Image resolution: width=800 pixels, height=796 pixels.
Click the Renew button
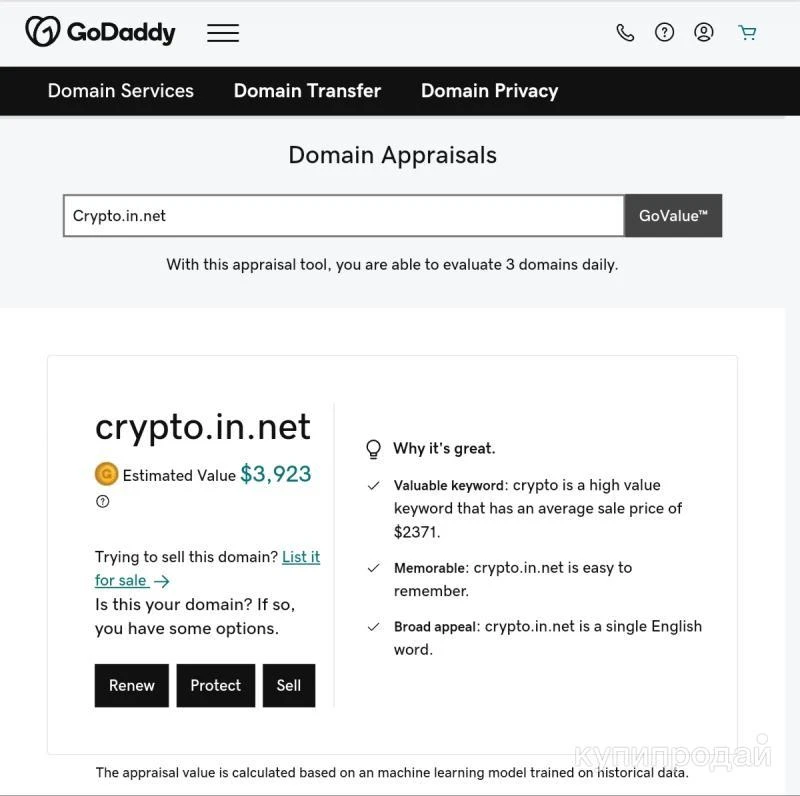pos(132,686)
